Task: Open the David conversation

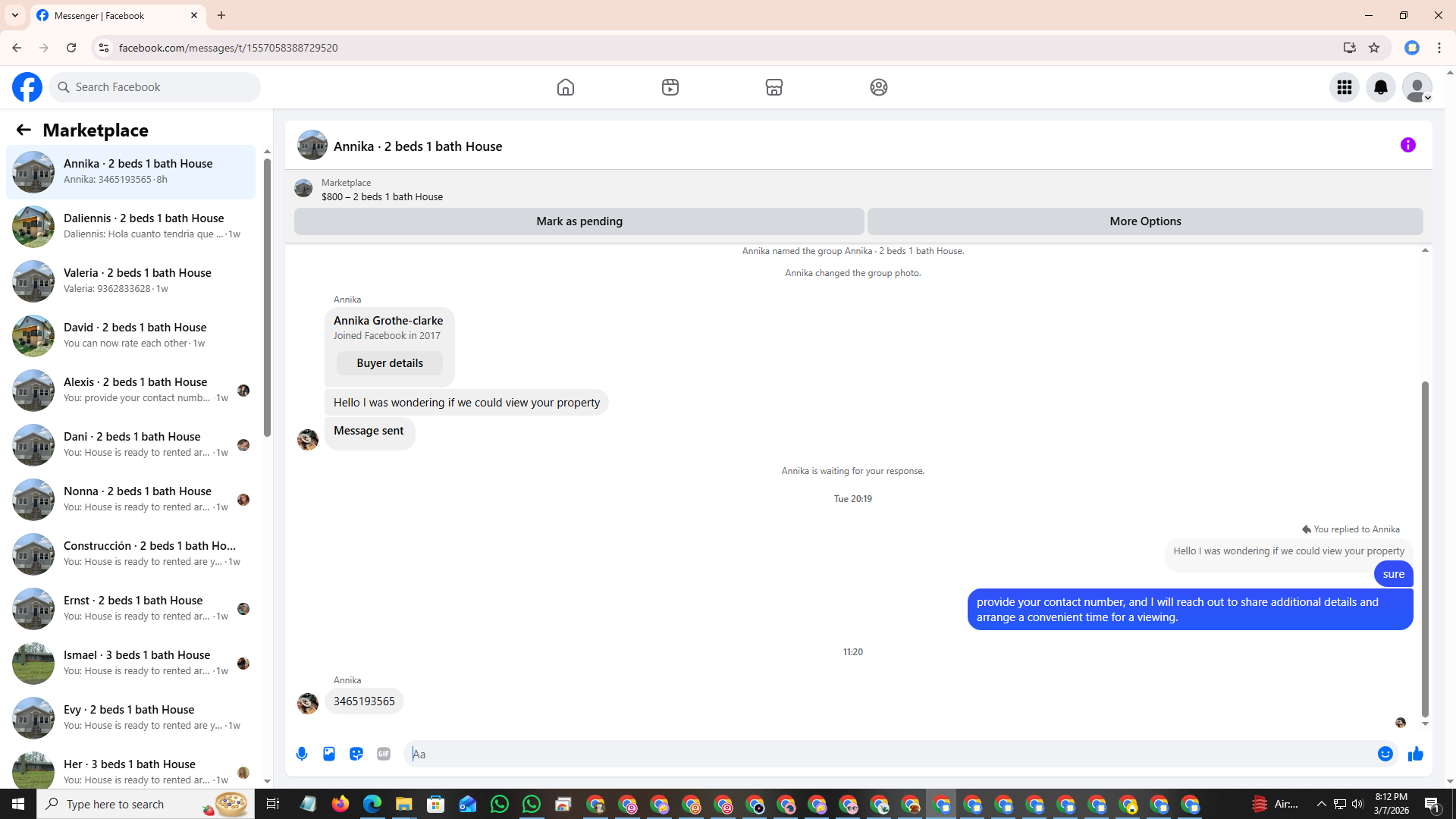Action: pos(130,336)
